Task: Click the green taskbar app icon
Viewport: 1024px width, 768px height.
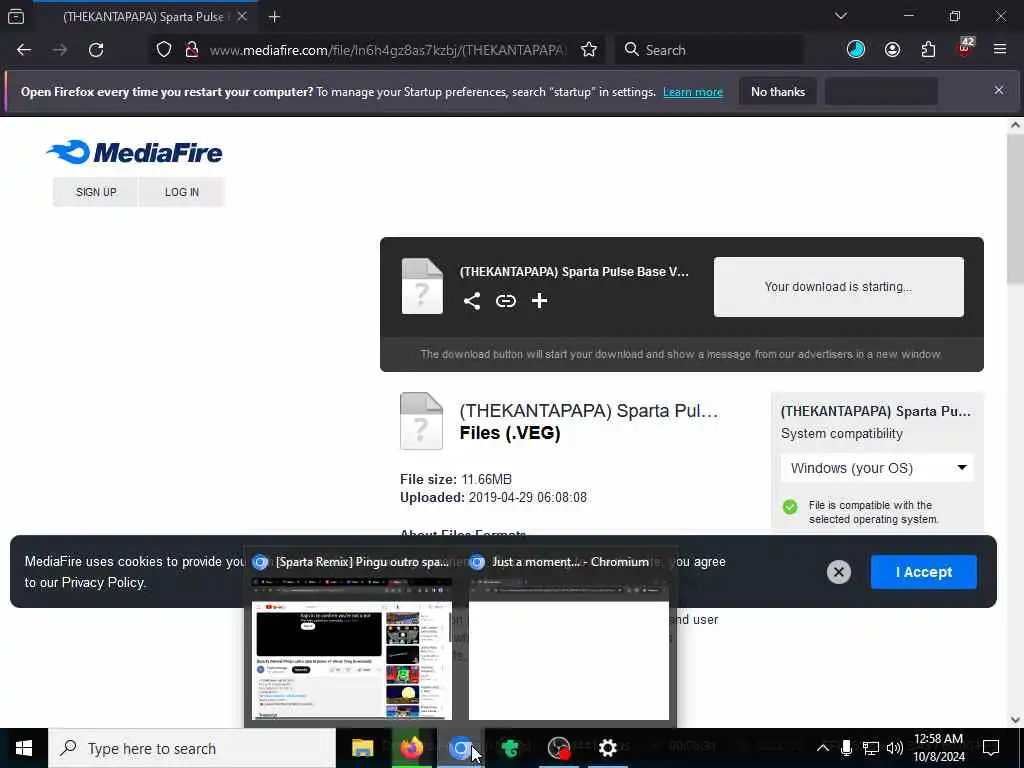Action: 509,748
